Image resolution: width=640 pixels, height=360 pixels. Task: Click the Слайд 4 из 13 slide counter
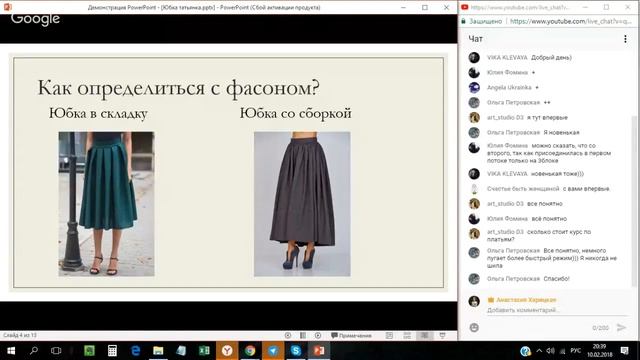pyautogui.click(x=20, y=336)
